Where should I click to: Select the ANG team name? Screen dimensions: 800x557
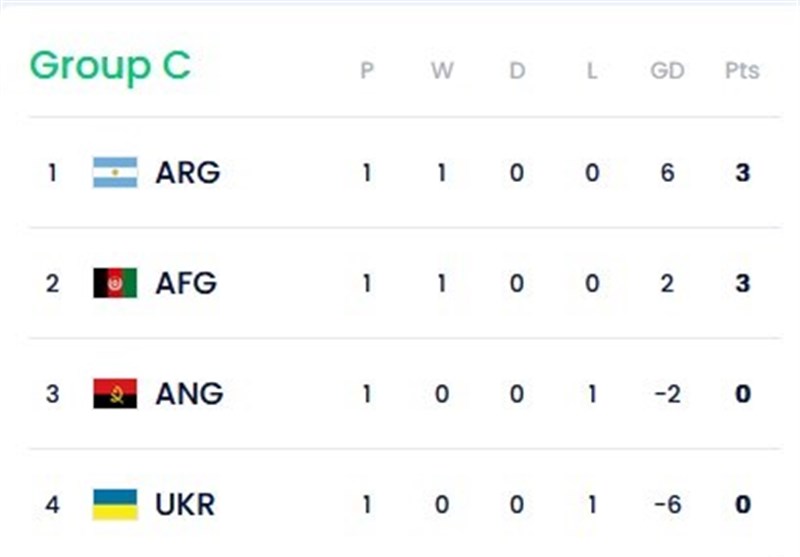pyautogui.click(x=188, y=394)
